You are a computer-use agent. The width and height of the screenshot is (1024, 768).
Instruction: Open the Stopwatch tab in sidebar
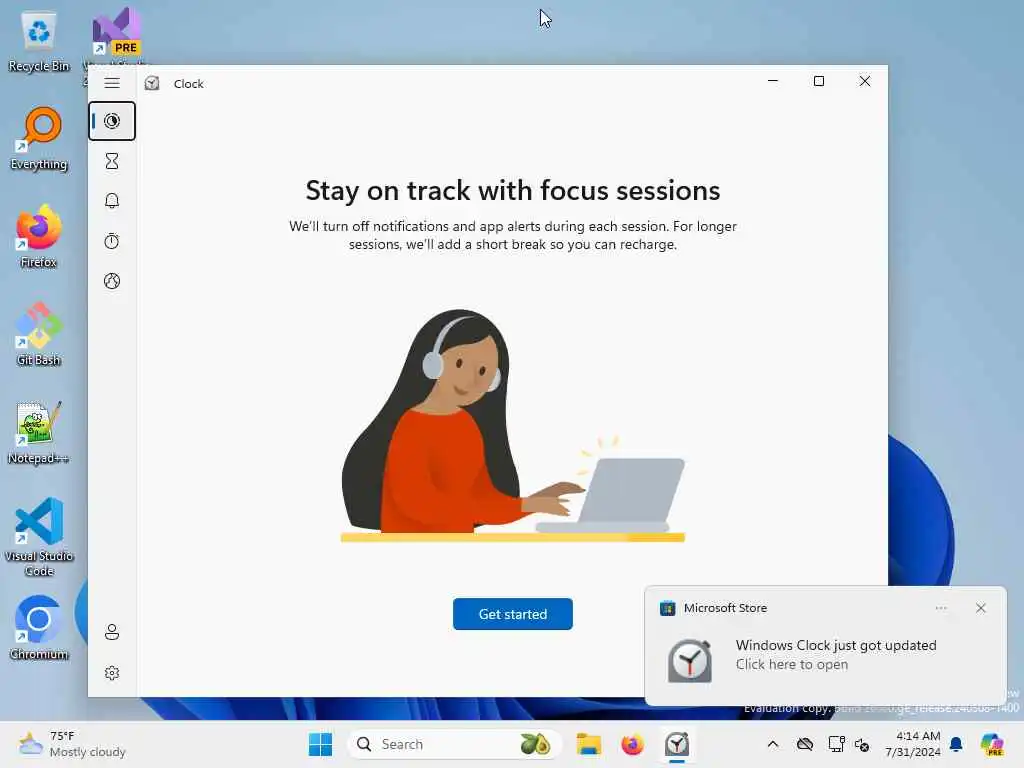[112, 241]
